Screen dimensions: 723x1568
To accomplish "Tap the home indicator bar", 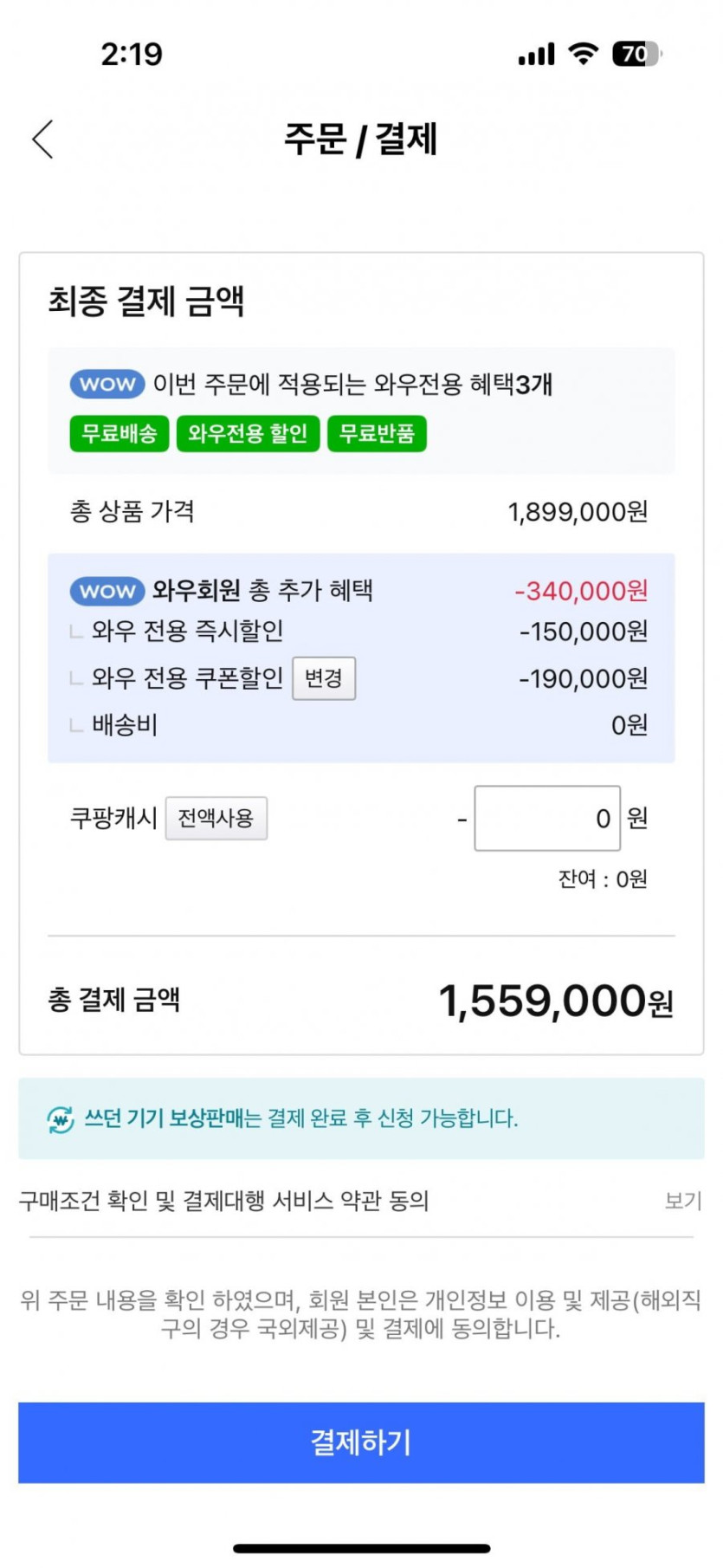I will tap(362, 1548).
